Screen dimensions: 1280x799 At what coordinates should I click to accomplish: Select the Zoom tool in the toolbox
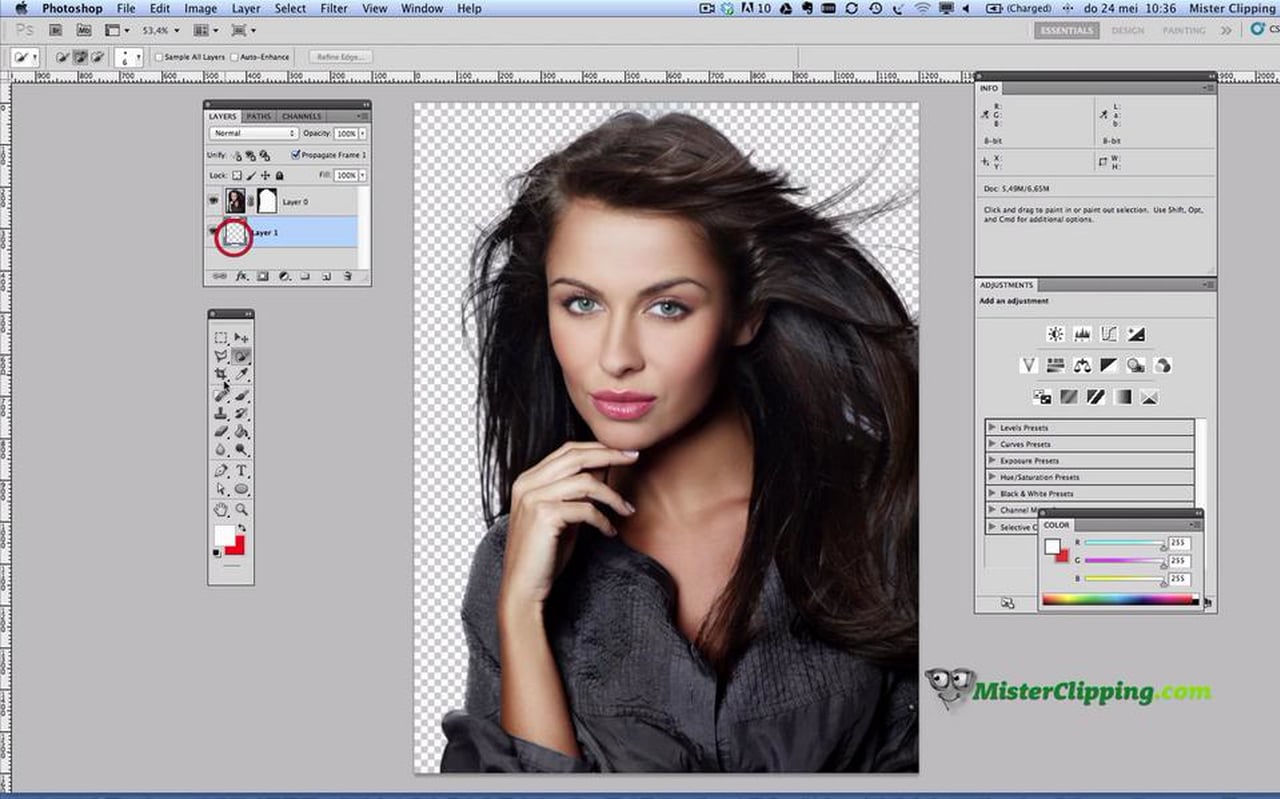(241, 510)
